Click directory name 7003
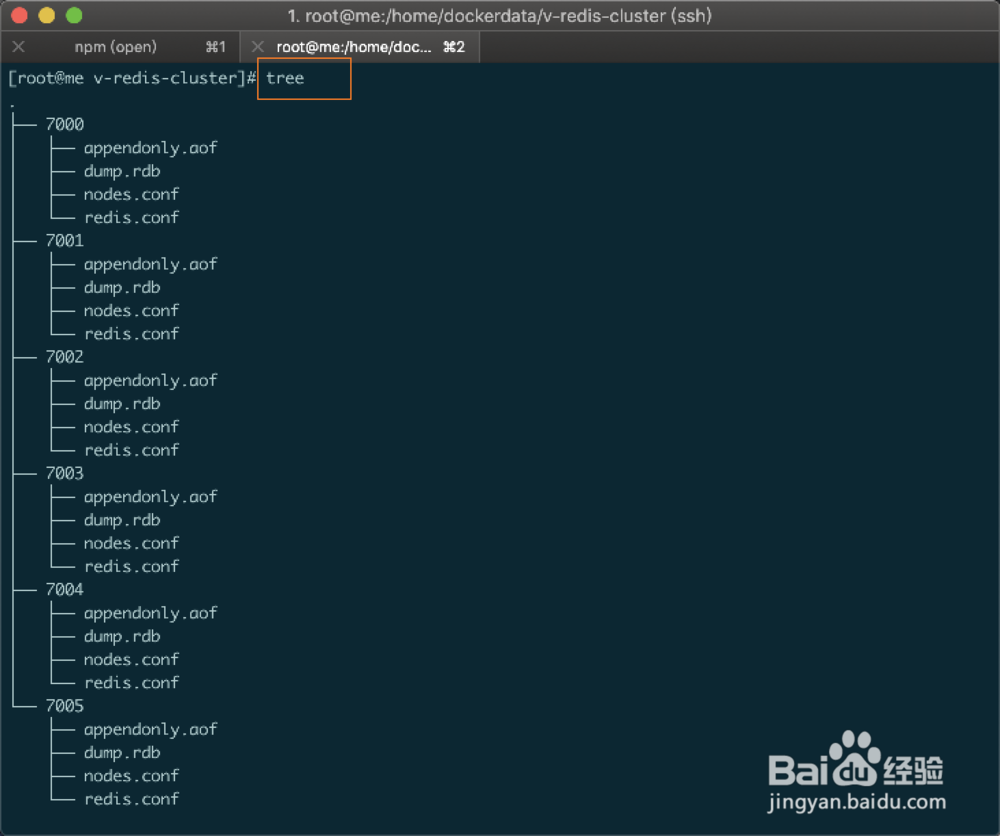The width and height of the screenshot is (1000, 836). 64,473
